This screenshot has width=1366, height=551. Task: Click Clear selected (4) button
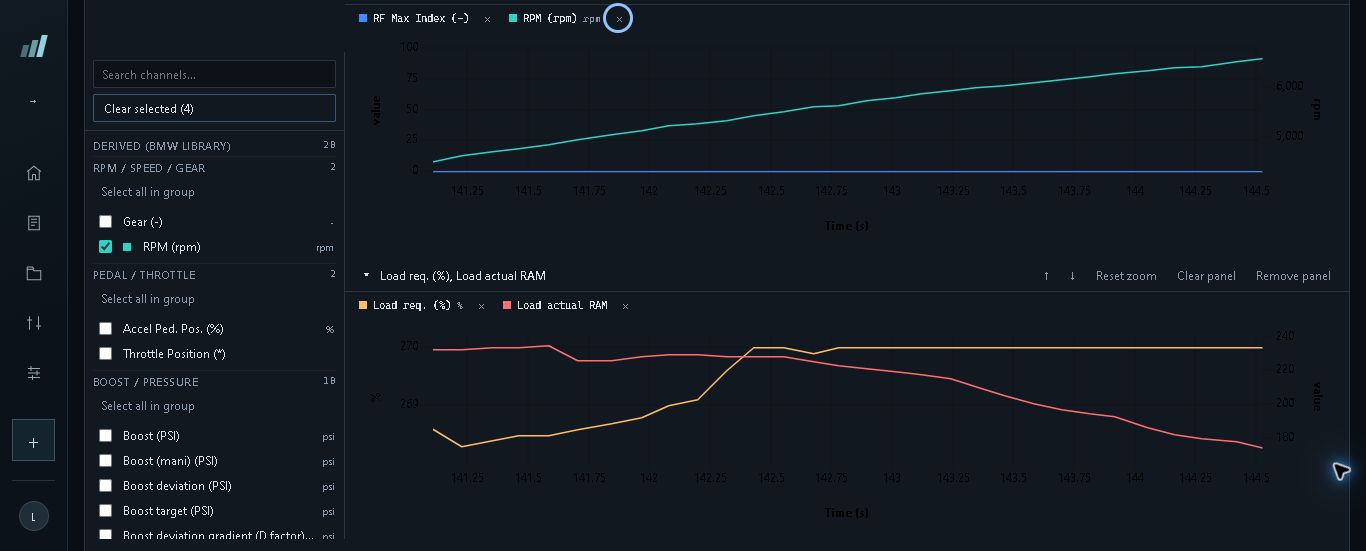click(214, 108)
